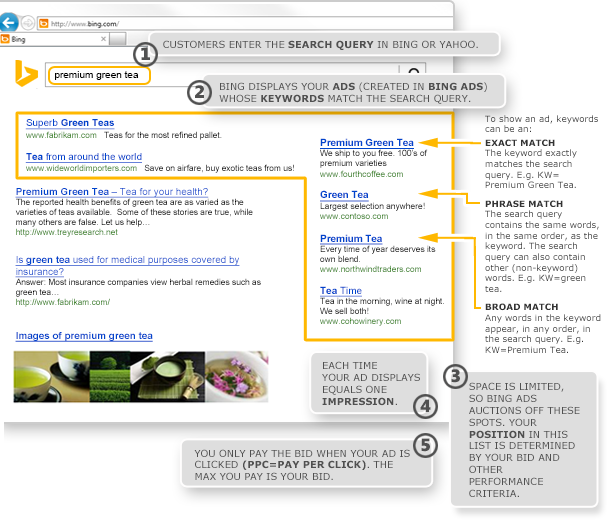Open Premium Green Tea – Tea for your health result
This screenshot has height=525, width=610.
click(112, 192)
